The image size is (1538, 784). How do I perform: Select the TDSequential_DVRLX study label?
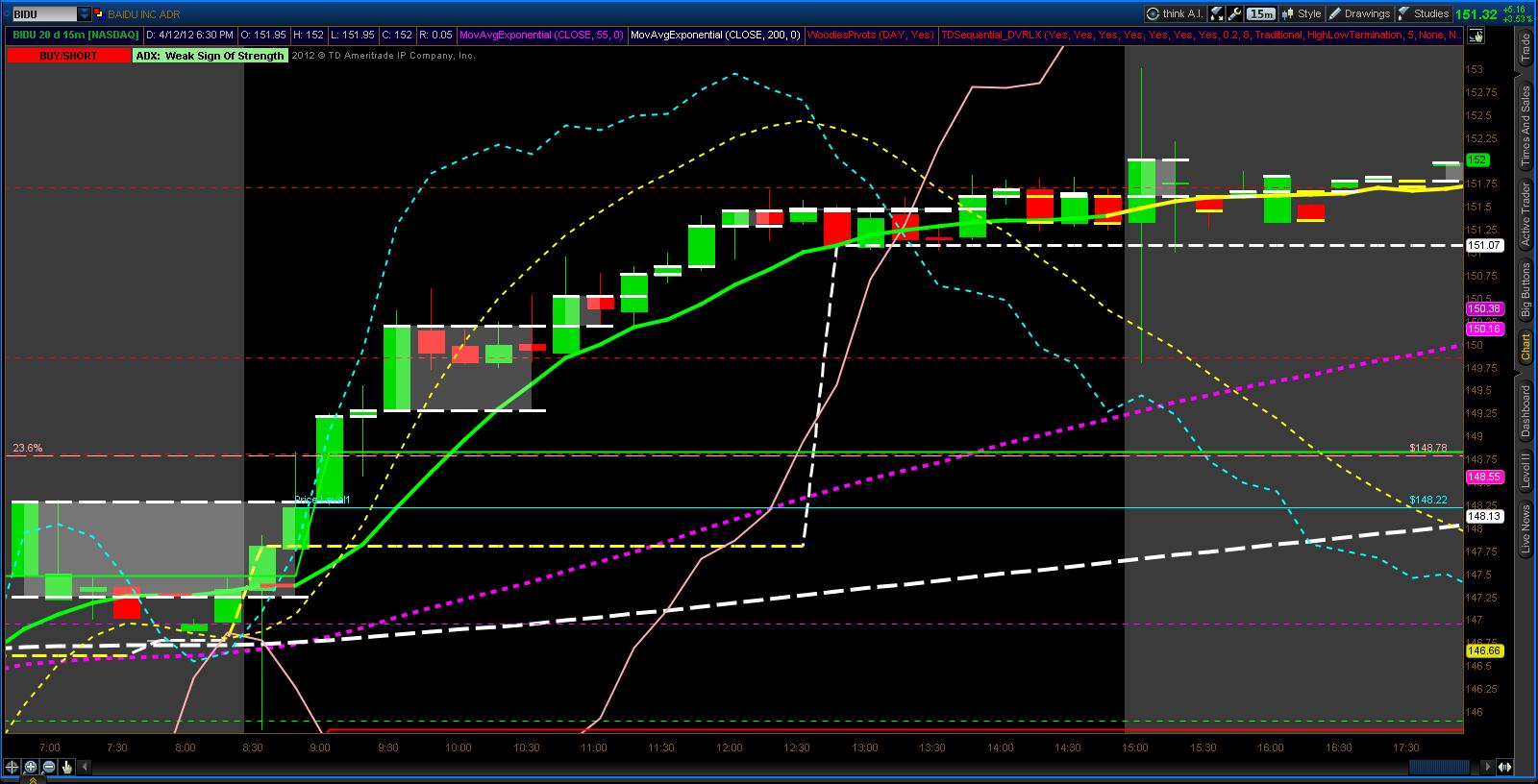point(1202,35)
